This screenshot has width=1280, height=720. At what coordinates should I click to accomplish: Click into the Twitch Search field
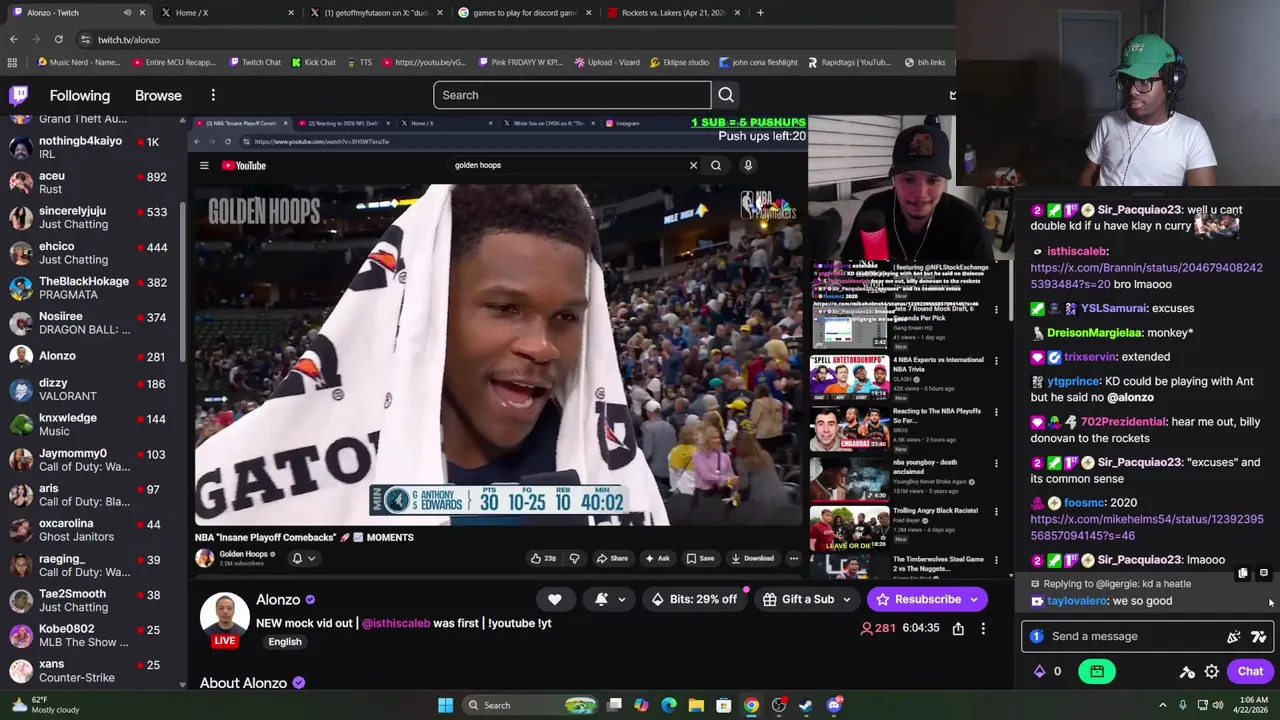[x=572, y=95]
